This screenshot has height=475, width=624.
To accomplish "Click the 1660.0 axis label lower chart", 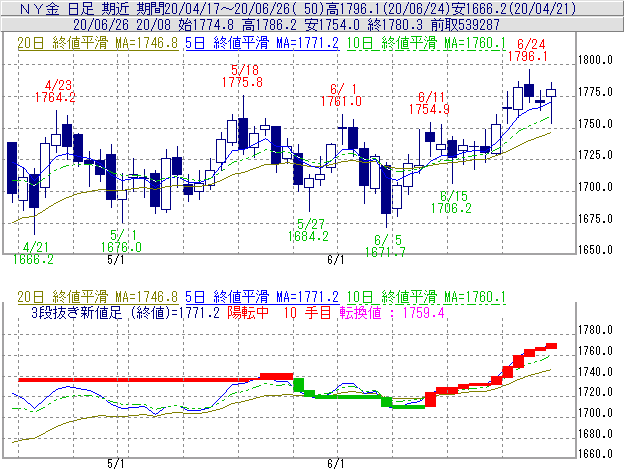I will (x=595, y=453).
